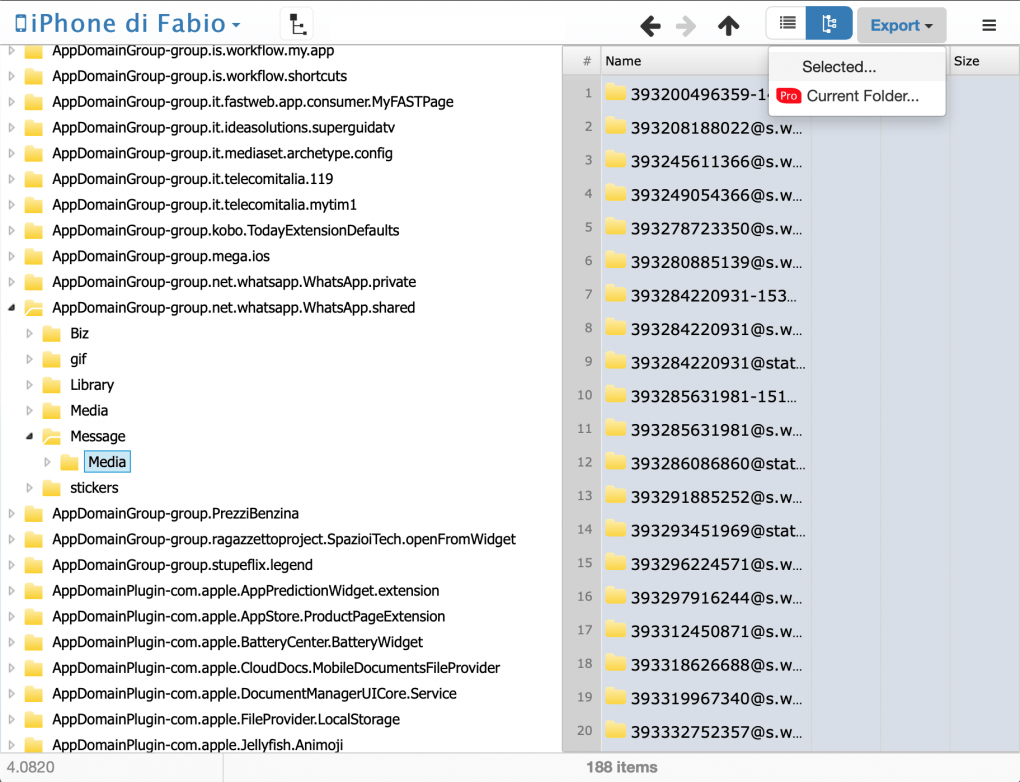Select AppDomainPlugin-com.apple.BatteryCenter.BatteryWidget folder
Viewport: 1020px width, 782px height.
point(237,642)
